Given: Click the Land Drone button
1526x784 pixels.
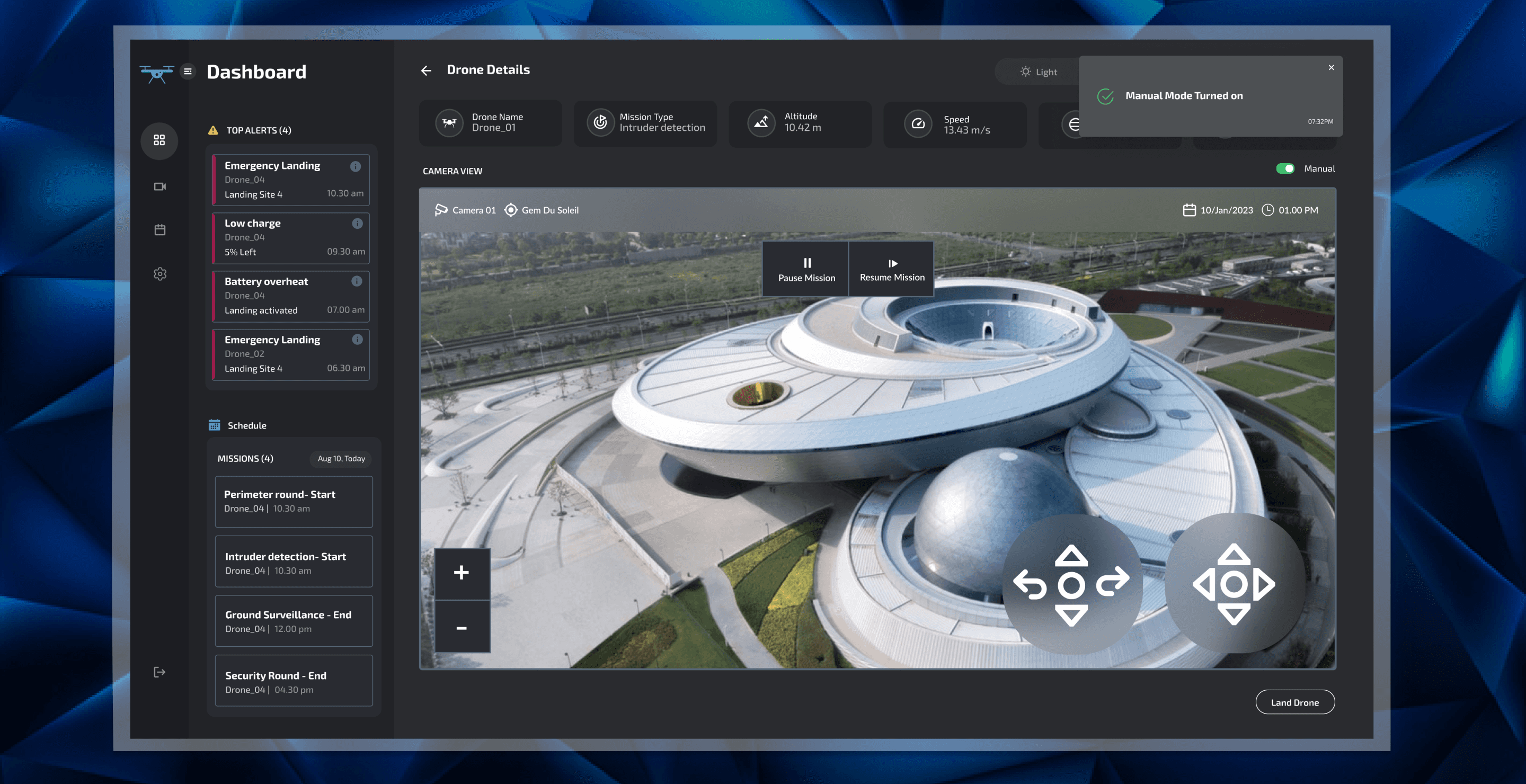Looking at the screenshot, I should [x=1294, y=702].
